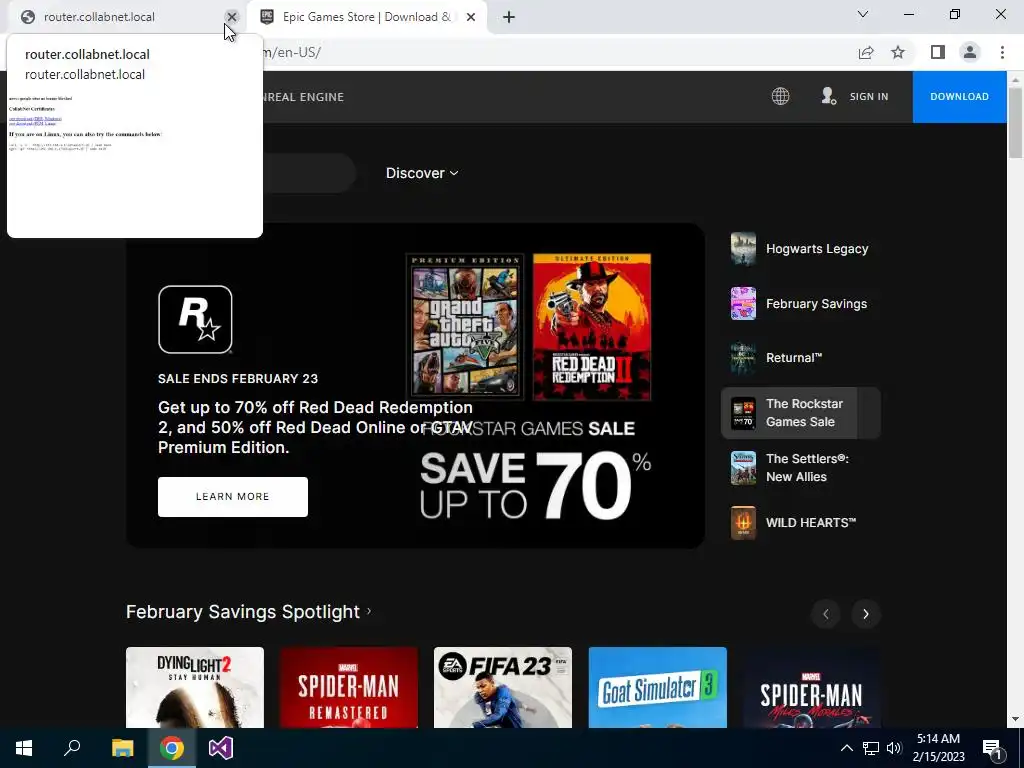Open Visual Studio from the taskbar

pyautogui.click(x=221, y=748)
